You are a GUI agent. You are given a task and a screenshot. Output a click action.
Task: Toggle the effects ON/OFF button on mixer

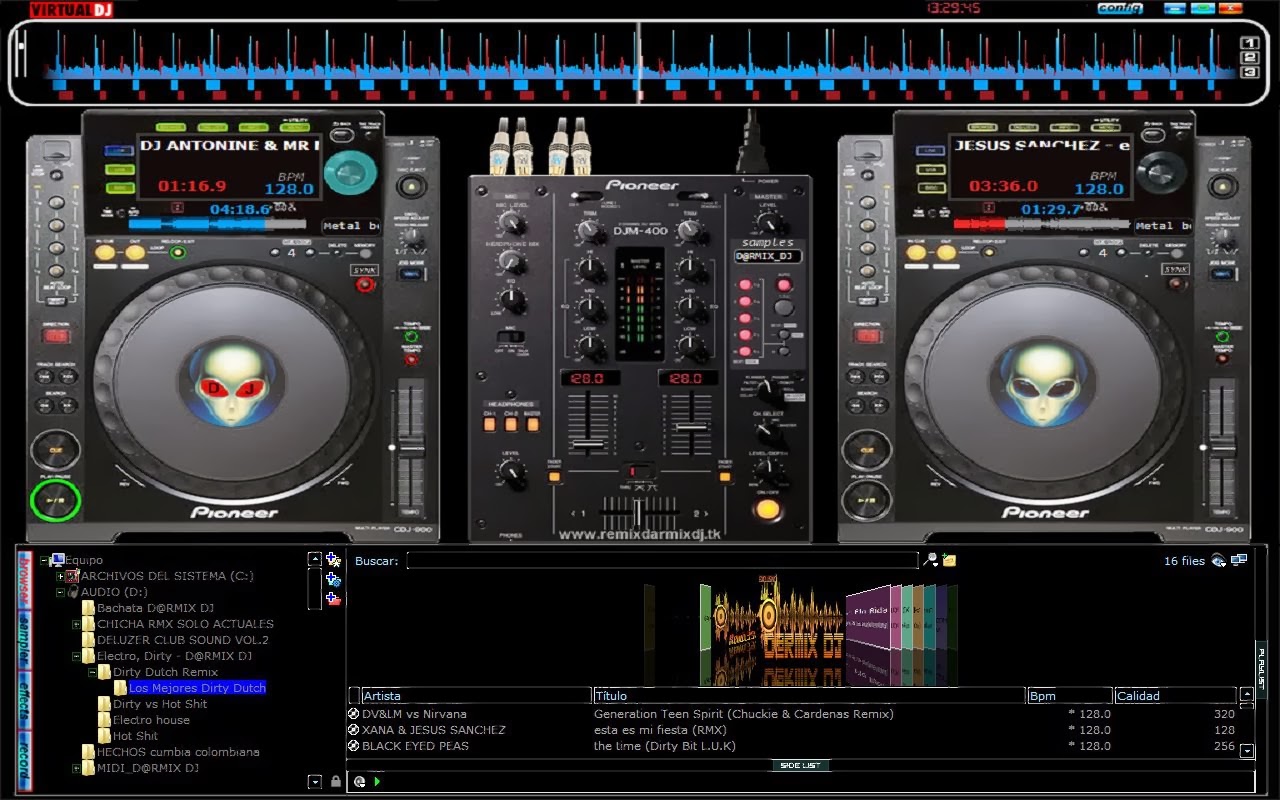coord(767,509)
